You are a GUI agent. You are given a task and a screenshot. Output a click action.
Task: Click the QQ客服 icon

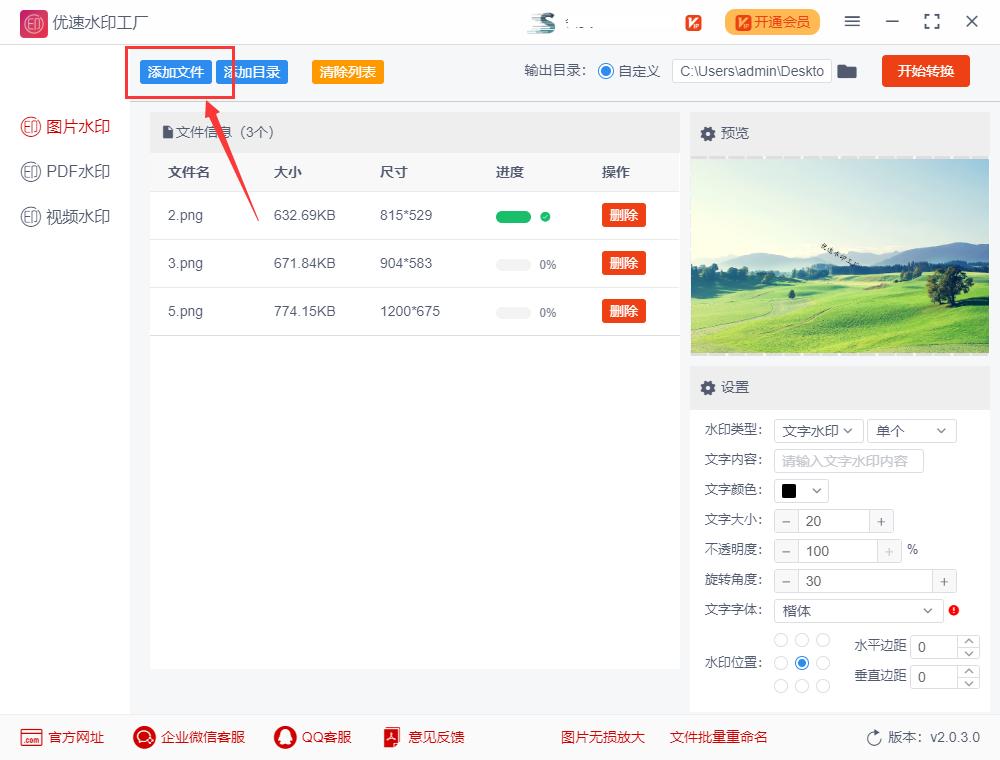click(x=312, y=737)
